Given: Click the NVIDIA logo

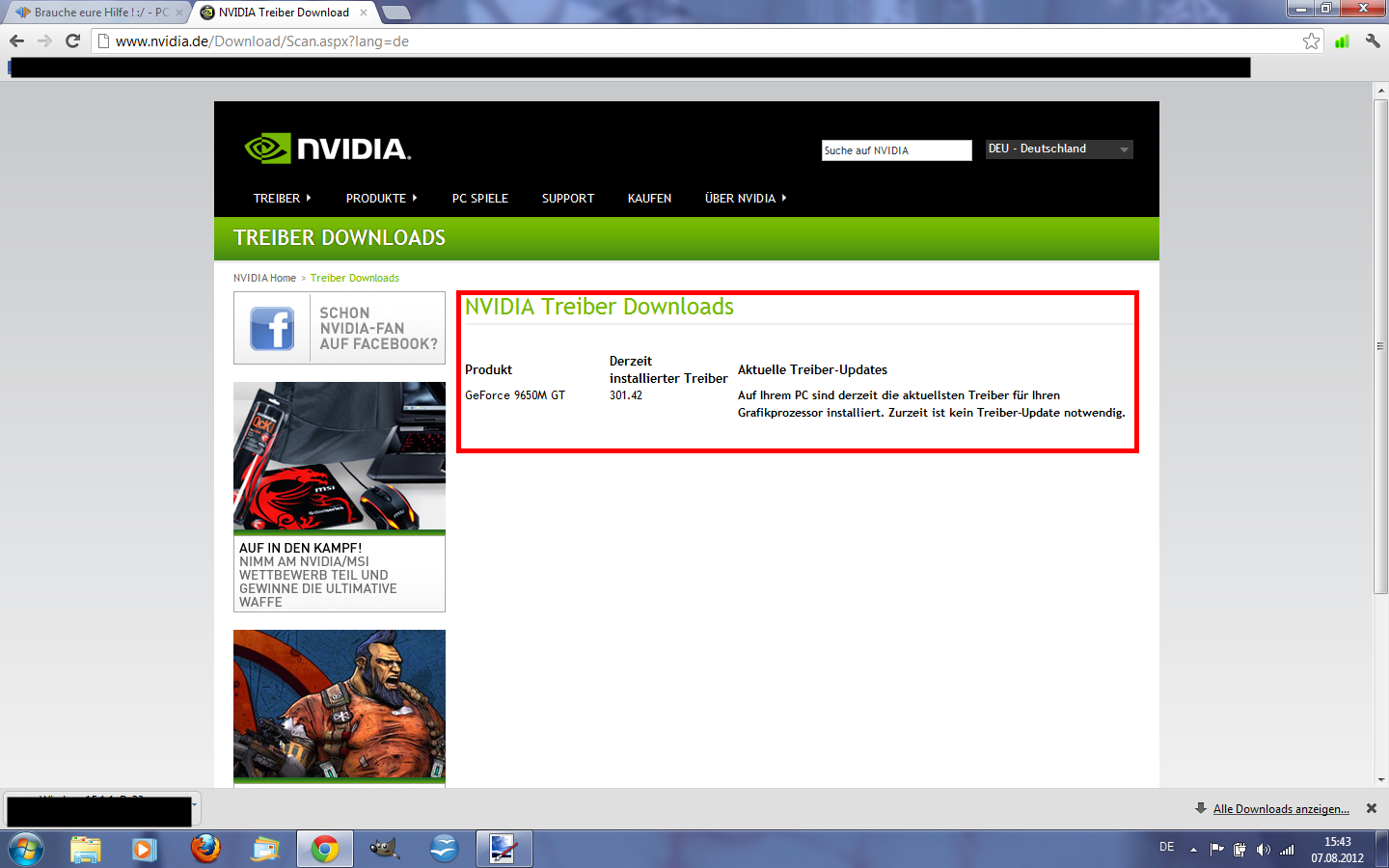Looking at the screenshot, I should pyautogui.click(x=328, y=149).
